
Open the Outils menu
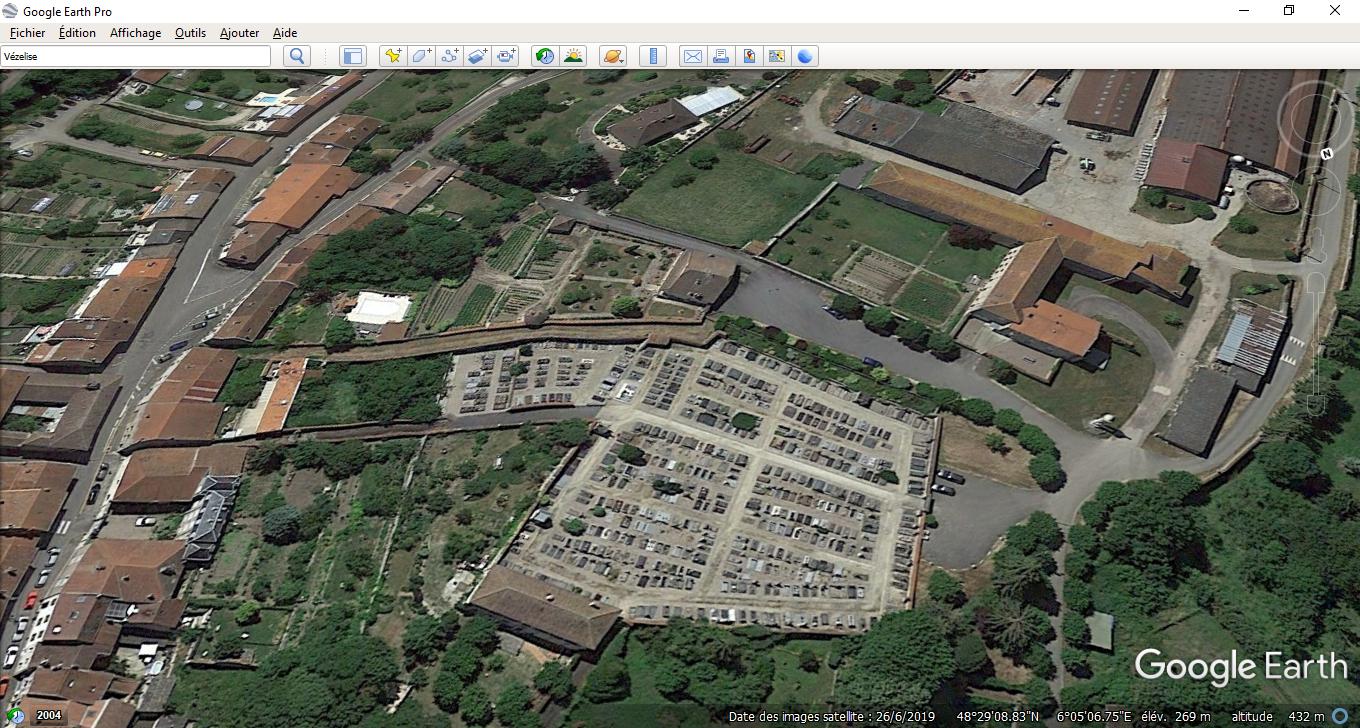pos(190,33)
